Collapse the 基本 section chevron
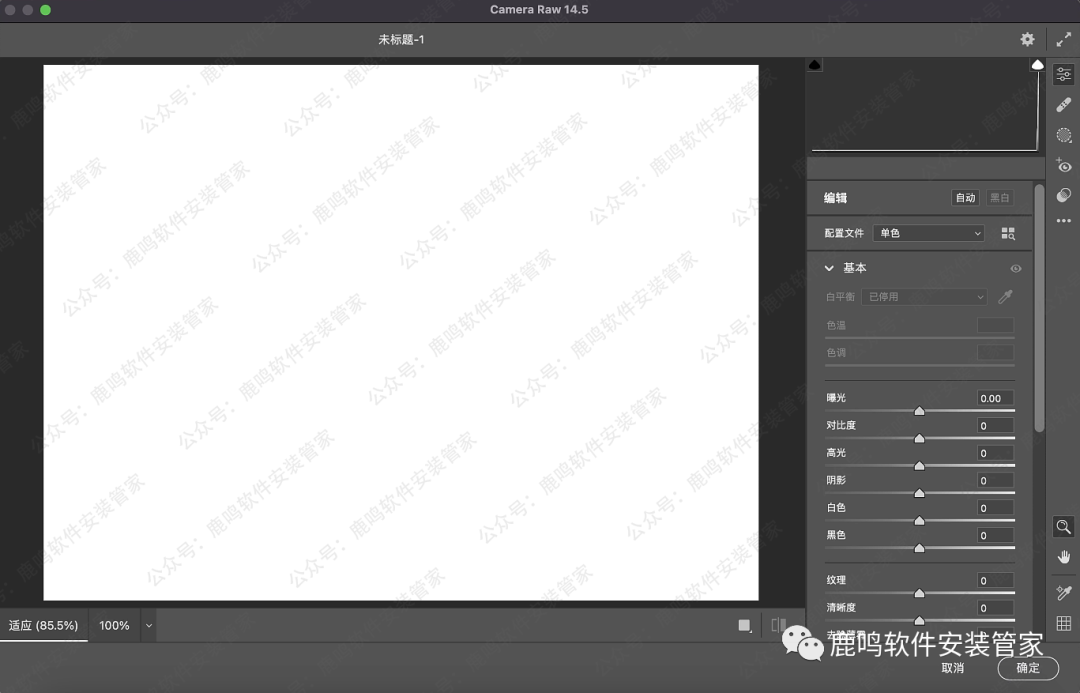 pyautogui.click(x=829, y=268)
